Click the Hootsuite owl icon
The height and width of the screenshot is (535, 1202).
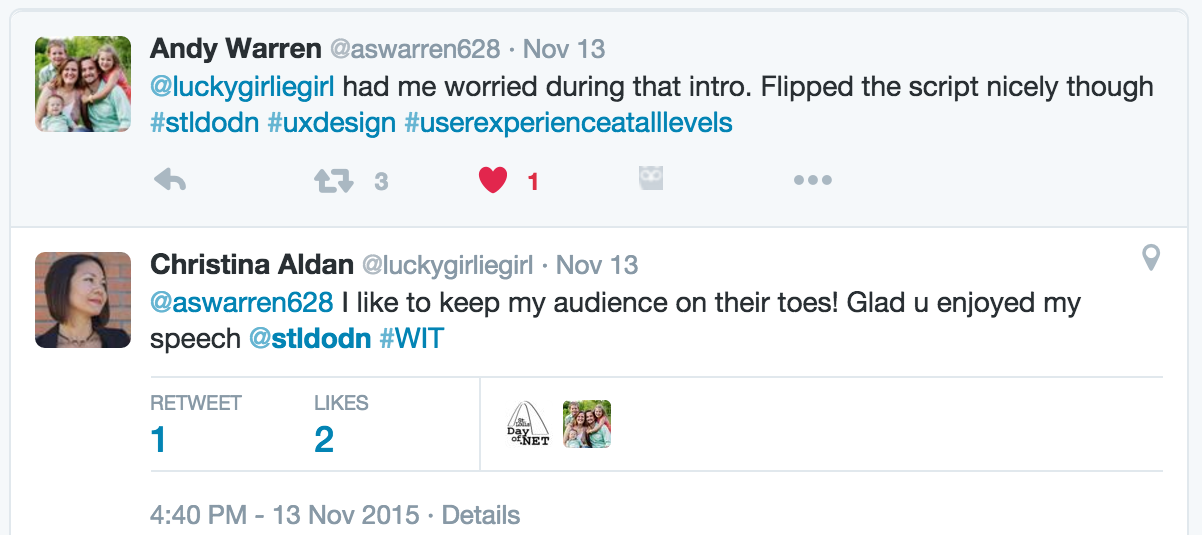coord(651,179)
